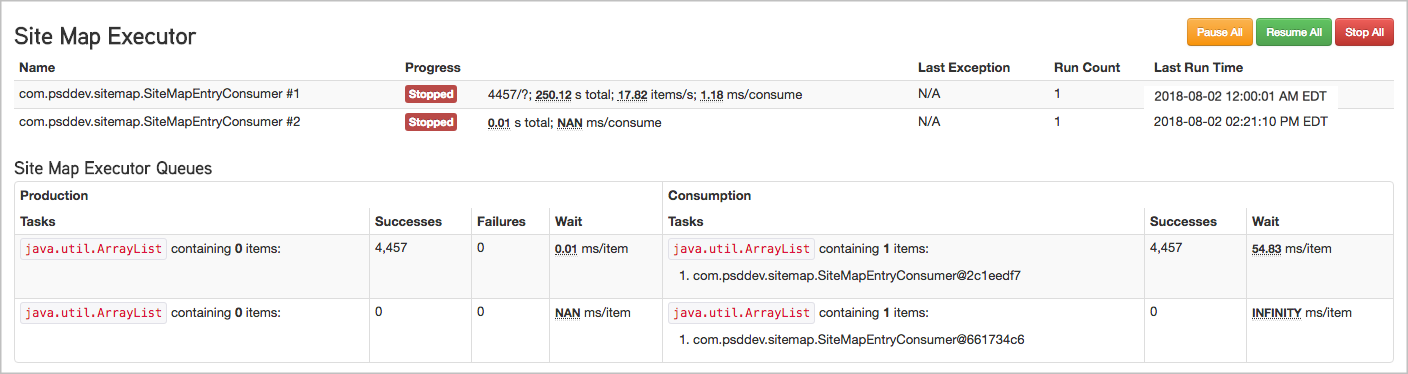The image size is (1408, 374).
Task: Click the Last Run Time column header
Action: 1198,68
